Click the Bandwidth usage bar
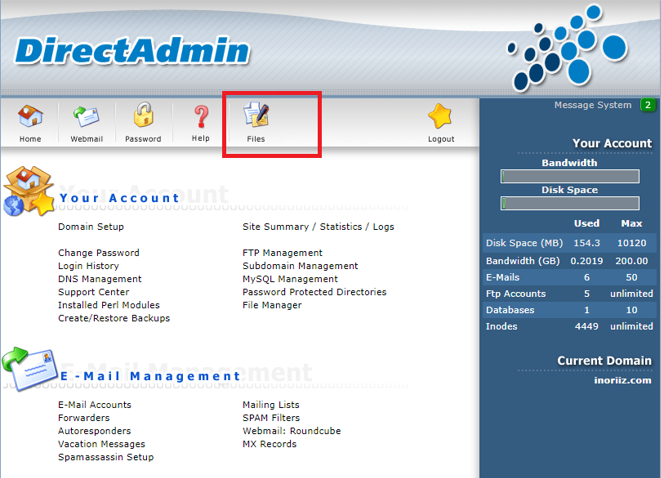 coord(570,176)
